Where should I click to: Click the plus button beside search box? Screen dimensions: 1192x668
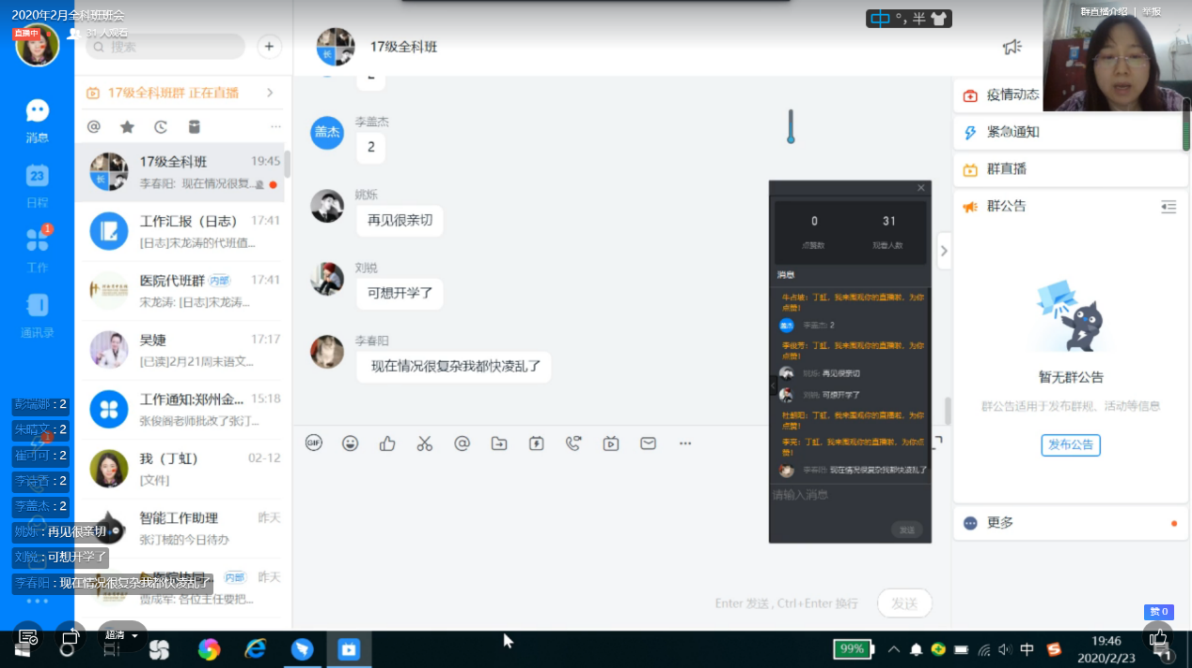[269, 46]
